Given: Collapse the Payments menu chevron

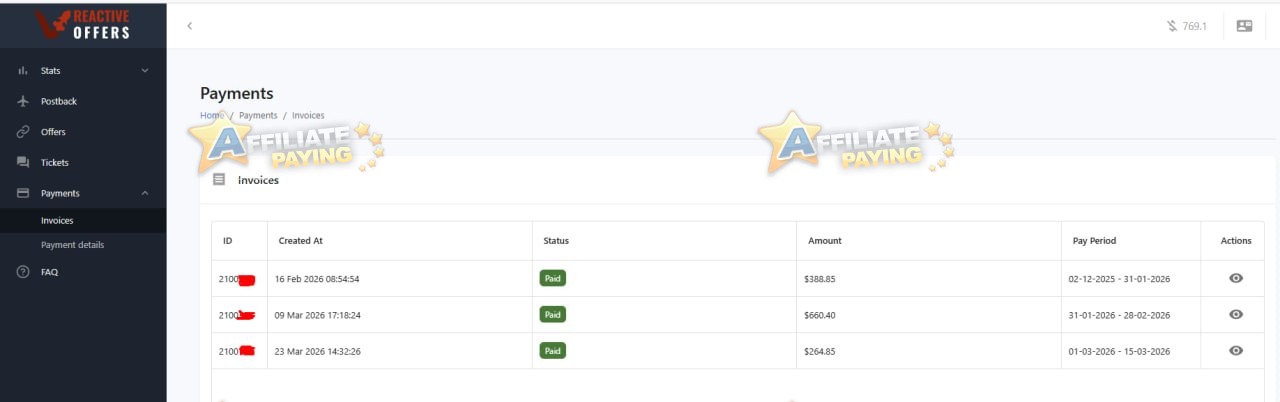Looking at the screenshot, I should pyautogui.click(x=145, y=193).
